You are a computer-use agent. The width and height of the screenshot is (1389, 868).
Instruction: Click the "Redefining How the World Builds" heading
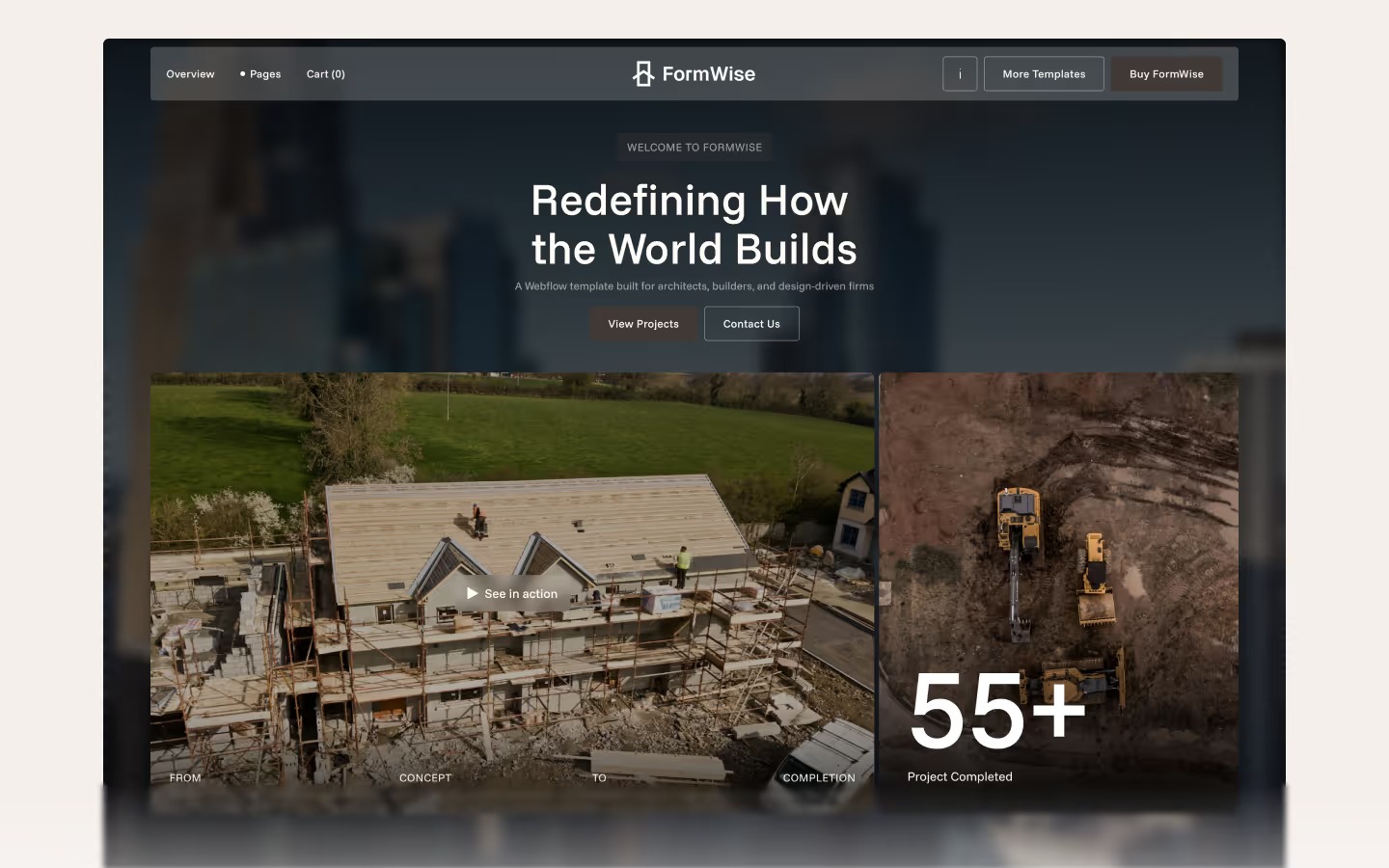click(x=694, y=225)
